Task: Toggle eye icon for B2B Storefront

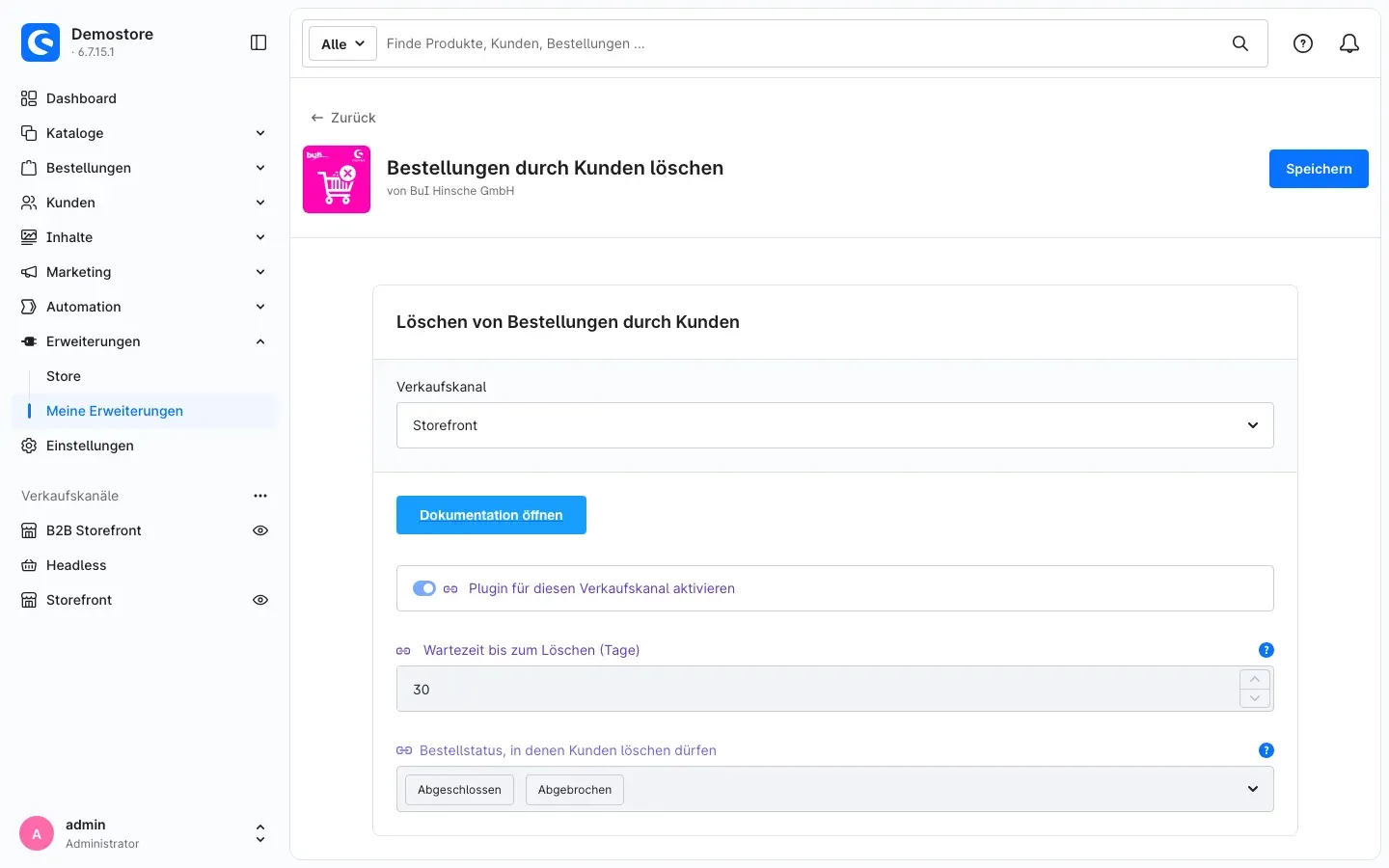Action: (260, 530)
